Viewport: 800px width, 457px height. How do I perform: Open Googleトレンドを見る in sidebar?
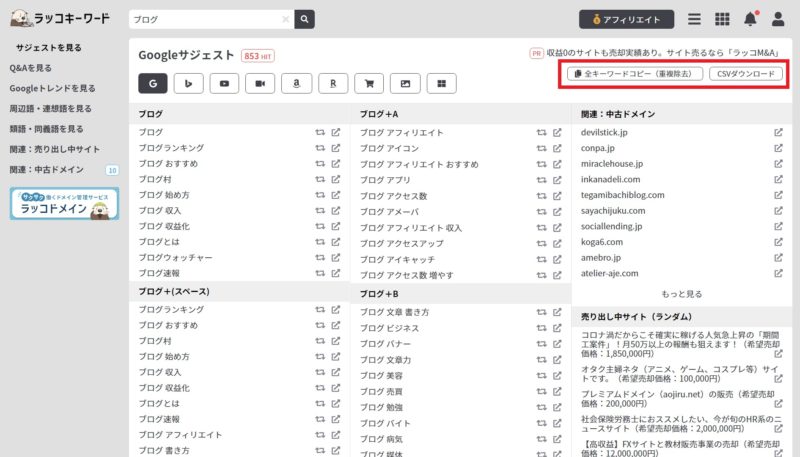click(53, 88)
